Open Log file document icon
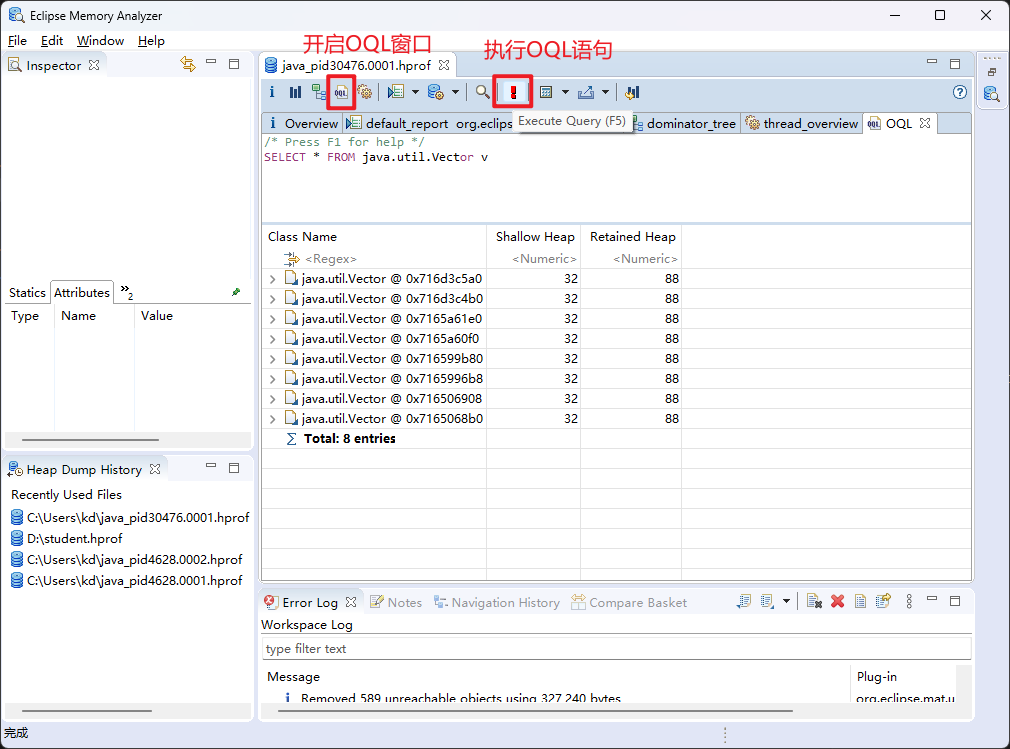 (860, 602)
